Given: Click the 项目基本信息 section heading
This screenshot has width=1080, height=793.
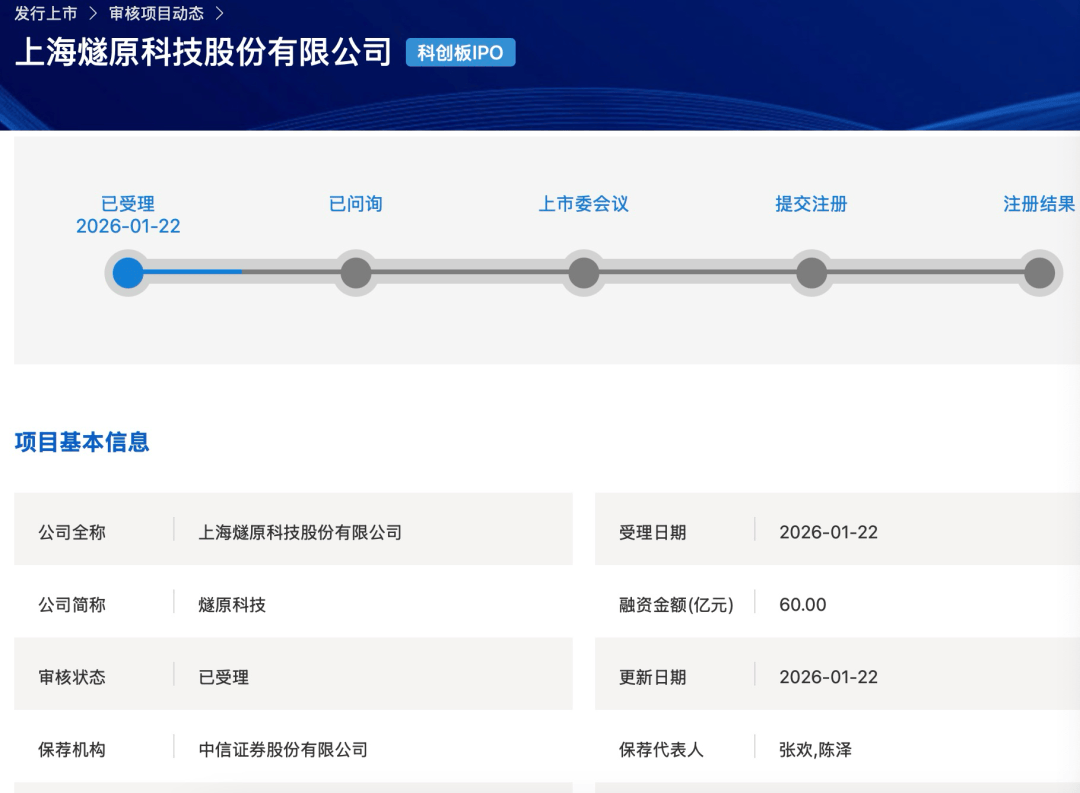Looking at the screenshot, I should (x=82, y=442).
